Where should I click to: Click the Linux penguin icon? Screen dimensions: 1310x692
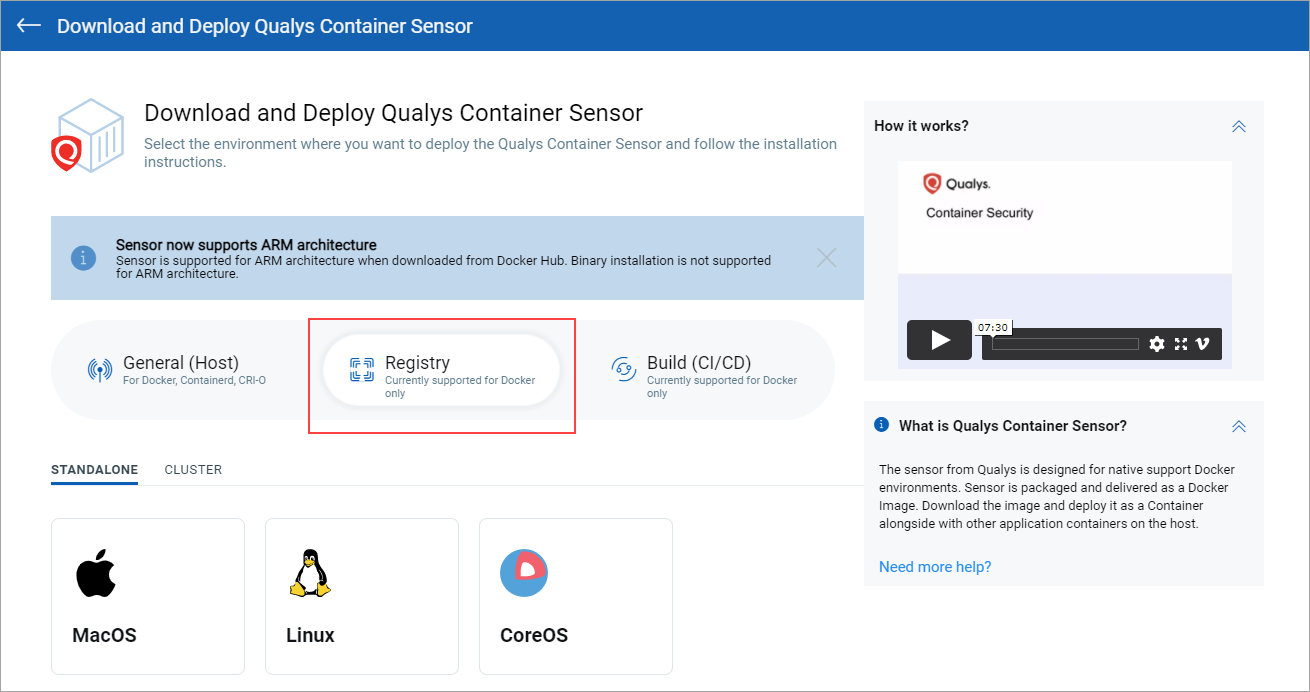point(310,573)
